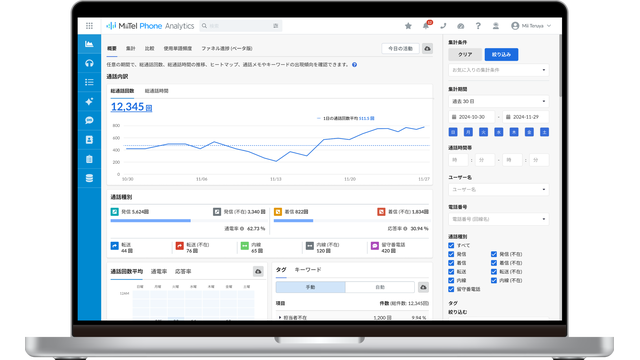Open the favorite conditions dropdown
The height and width of the screenshot is (360, 640).
498,70
